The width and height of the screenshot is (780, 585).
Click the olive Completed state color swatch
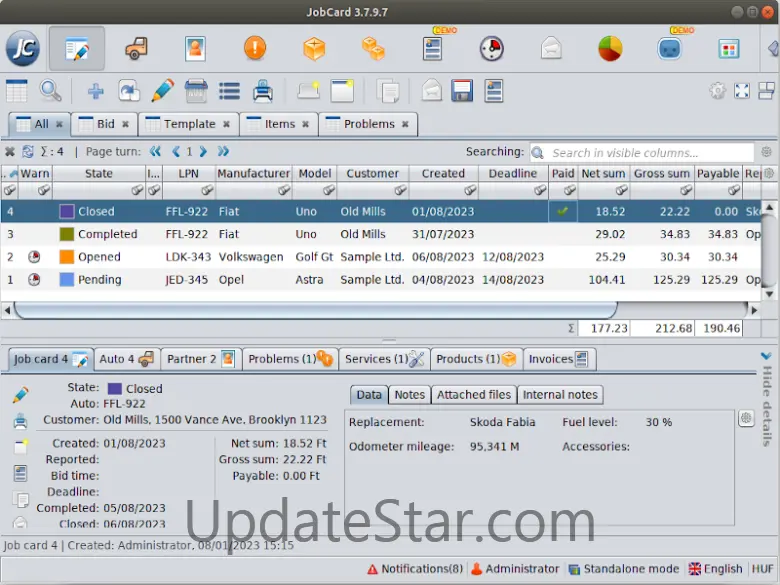click(67, 234)
